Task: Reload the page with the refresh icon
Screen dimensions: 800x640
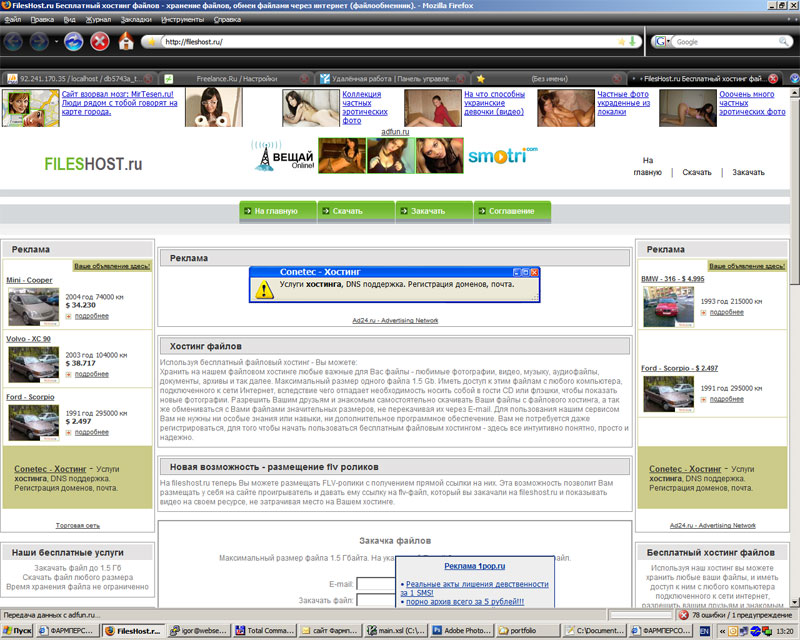Action: coord(73,41)
